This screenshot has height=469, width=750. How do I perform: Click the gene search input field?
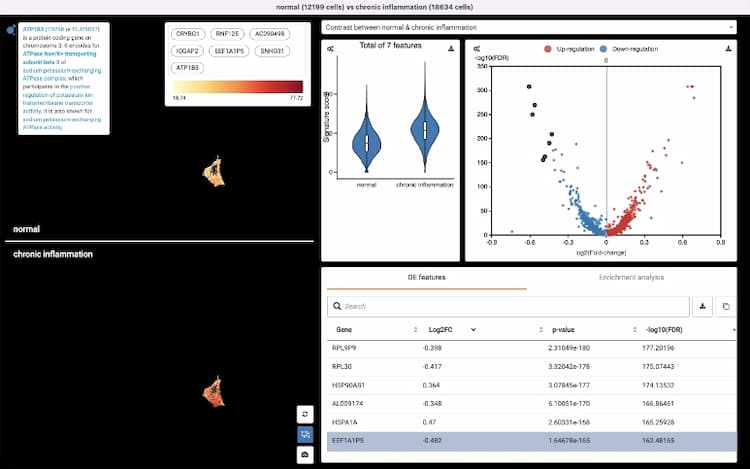click(510, 306)
